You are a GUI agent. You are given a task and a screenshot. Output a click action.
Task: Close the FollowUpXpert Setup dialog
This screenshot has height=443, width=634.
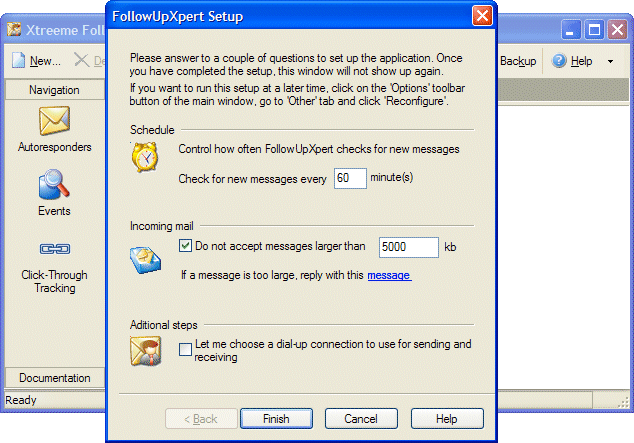[482, 16]
